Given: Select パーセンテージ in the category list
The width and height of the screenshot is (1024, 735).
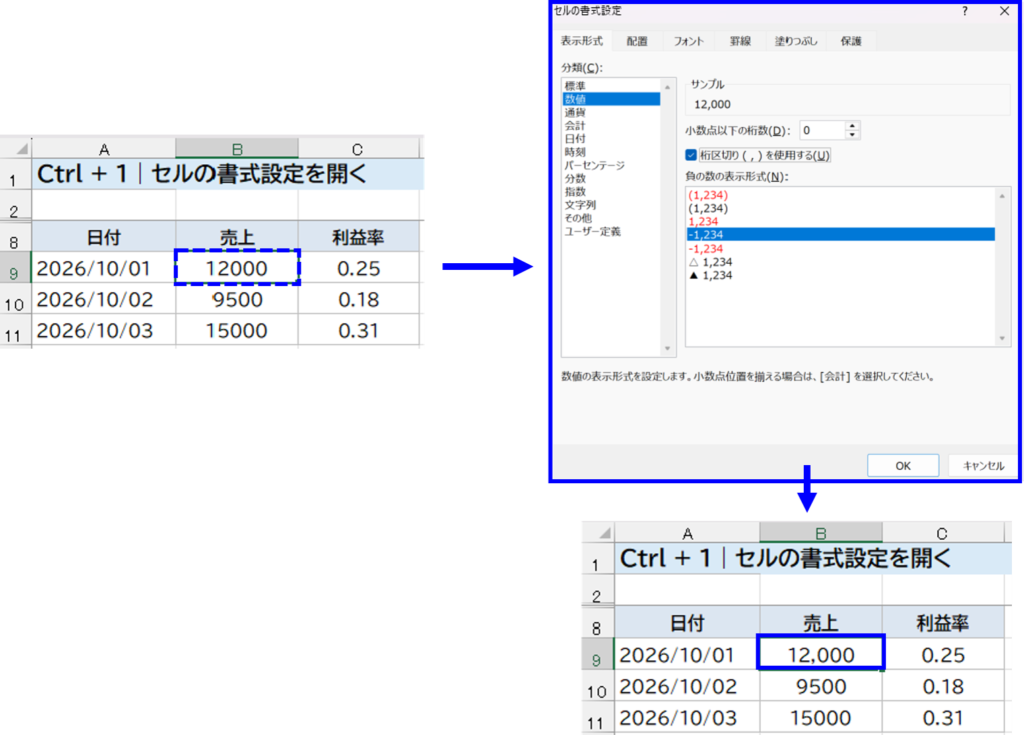Looking at the screenshot, I should click(611, 165).
